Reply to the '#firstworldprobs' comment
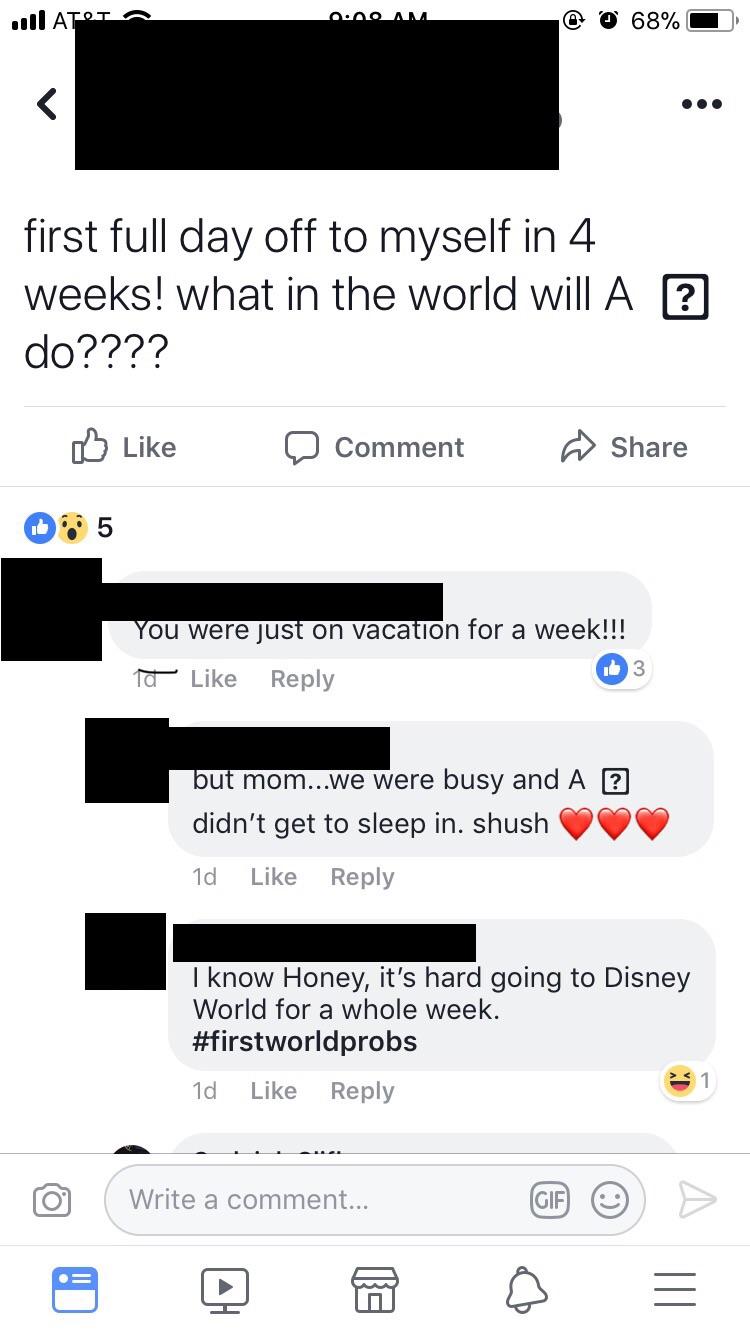 point(362,1091)
